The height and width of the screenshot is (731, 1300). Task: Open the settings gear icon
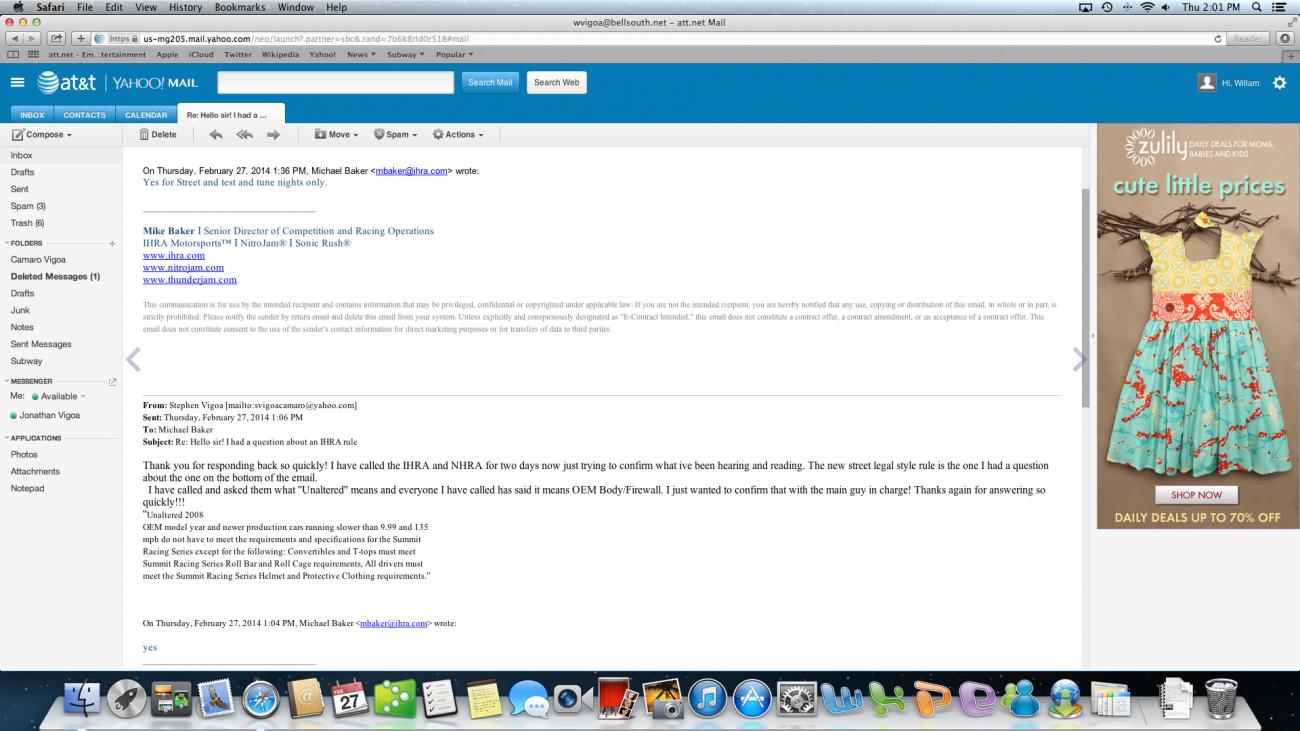coord(1279,83)
